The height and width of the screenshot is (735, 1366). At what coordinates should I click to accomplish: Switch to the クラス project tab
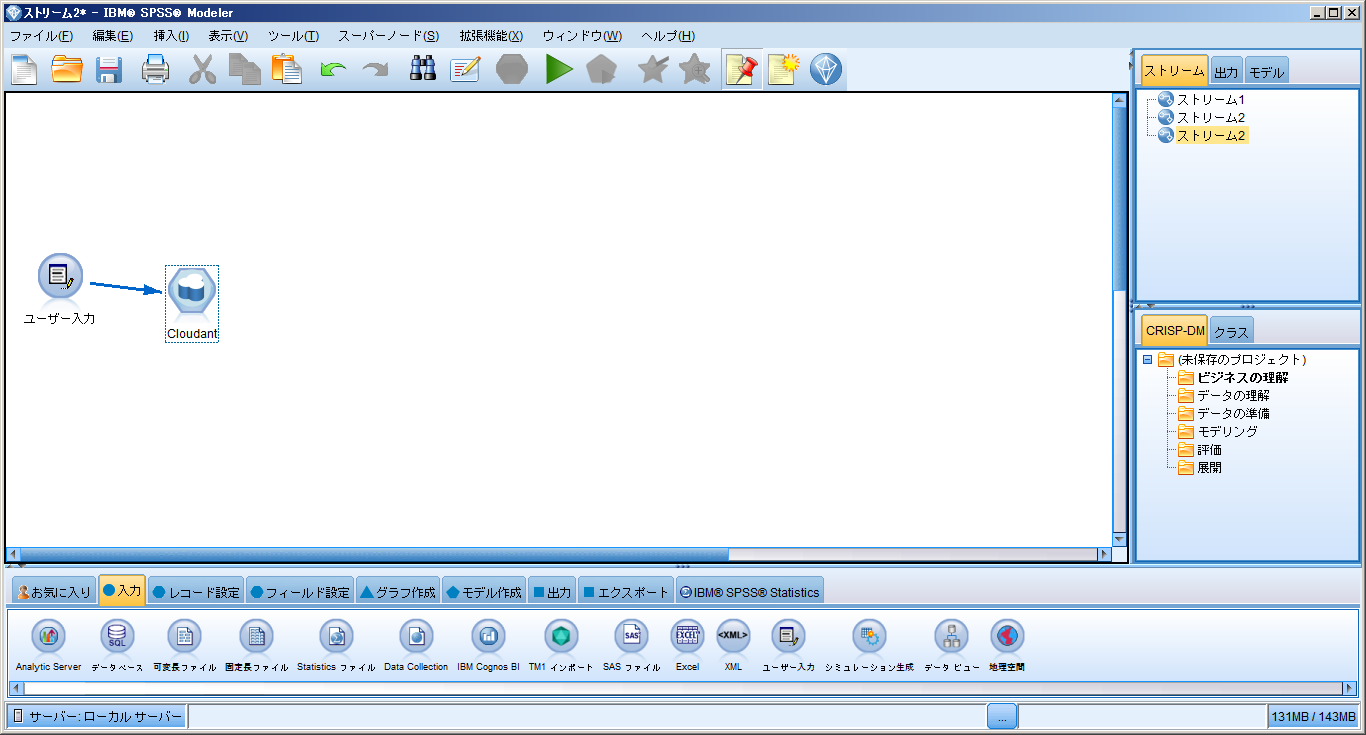tap(1231, 331)
